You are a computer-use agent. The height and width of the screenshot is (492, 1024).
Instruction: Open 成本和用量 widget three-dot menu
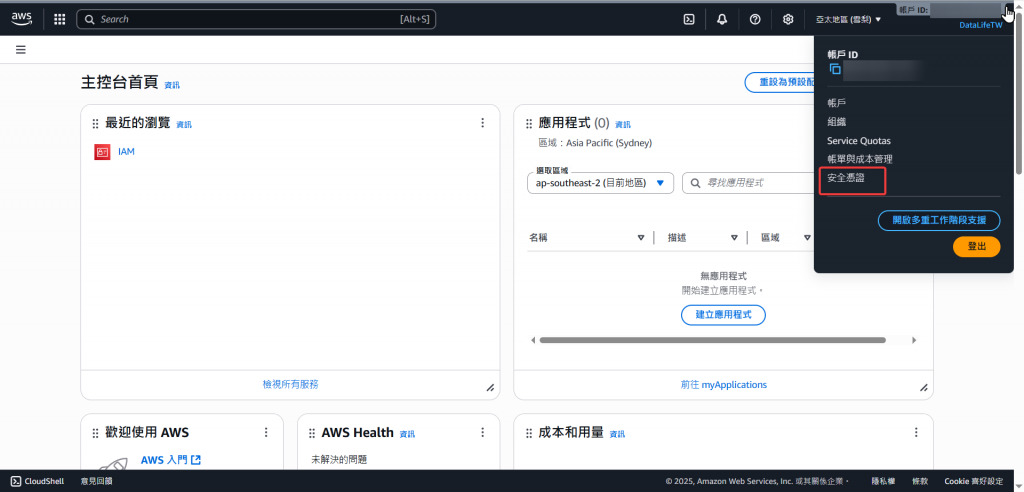pos(916,433)
